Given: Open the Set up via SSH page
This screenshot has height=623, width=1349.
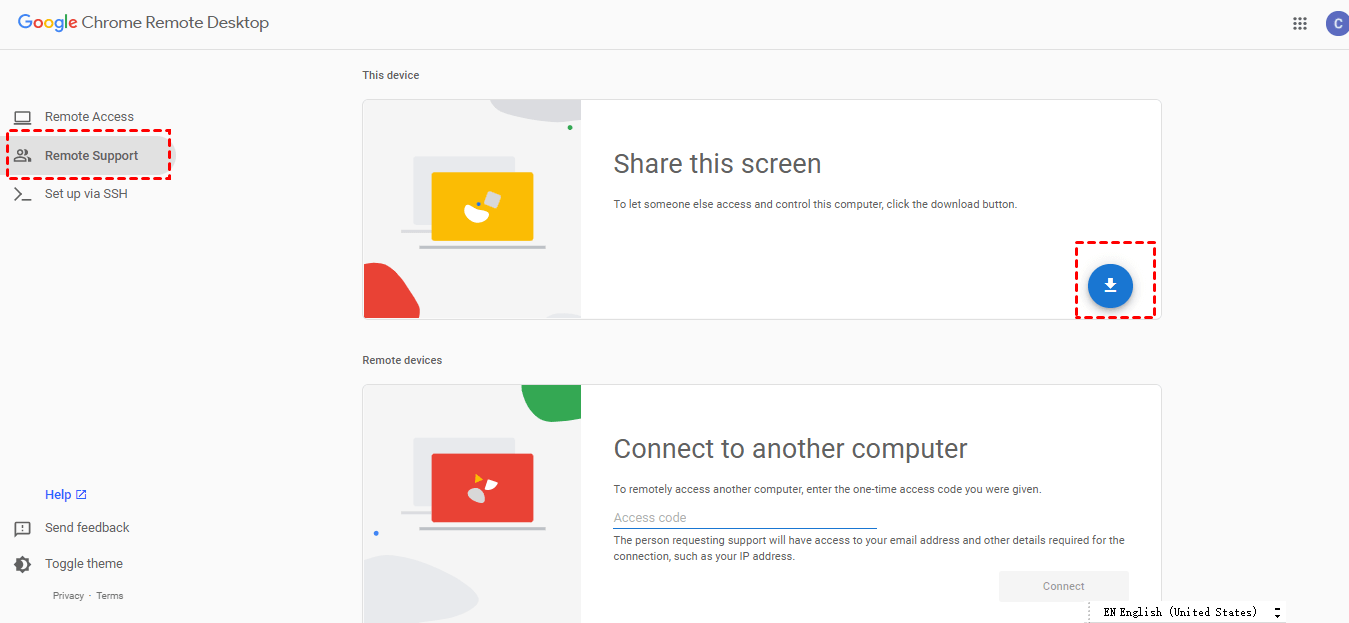Looking at the screenshot, I should coord(86,194).
